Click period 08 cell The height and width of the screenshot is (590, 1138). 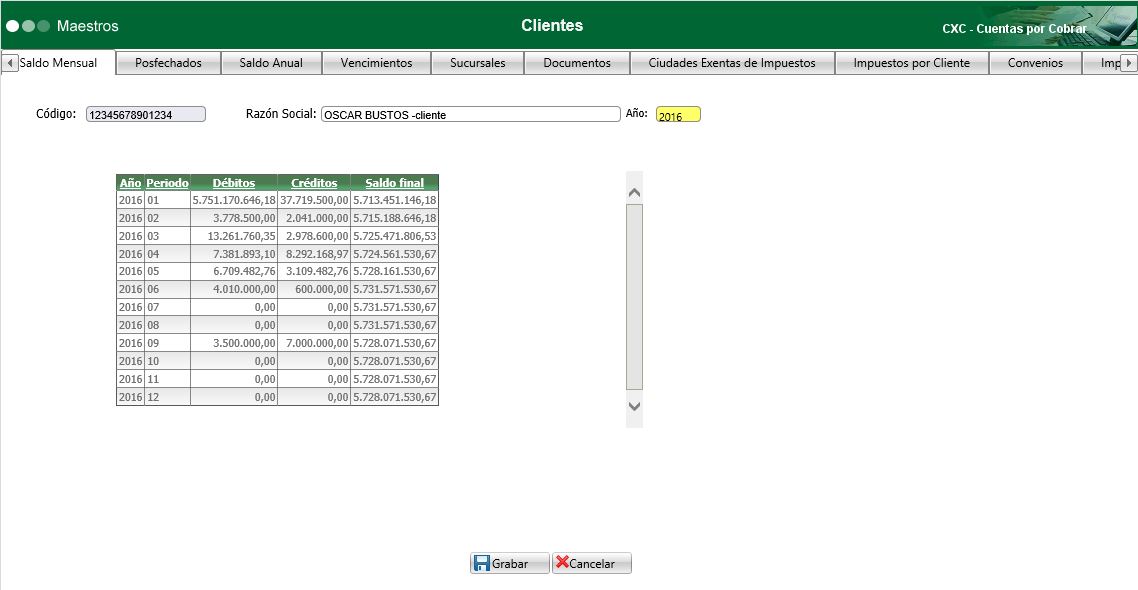point(167,325)
